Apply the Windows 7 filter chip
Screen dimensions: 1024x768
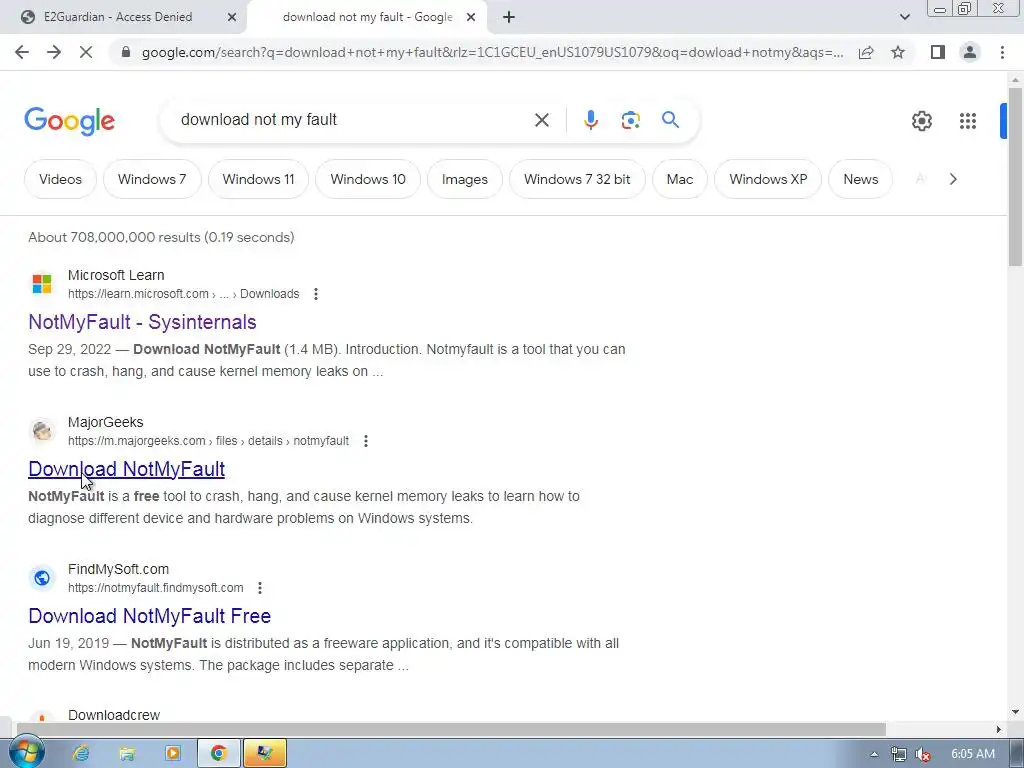click(152, 179)
